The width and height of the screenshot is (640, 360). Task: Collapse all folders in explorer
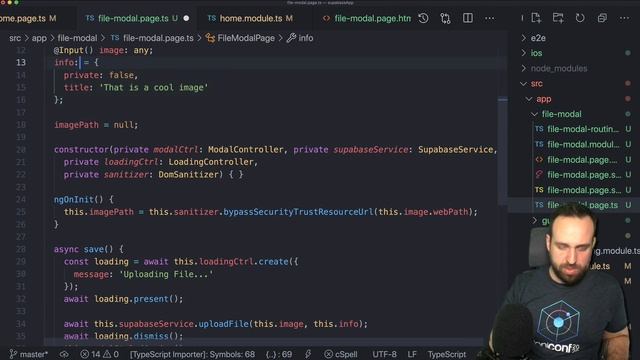tap(602, 18)
